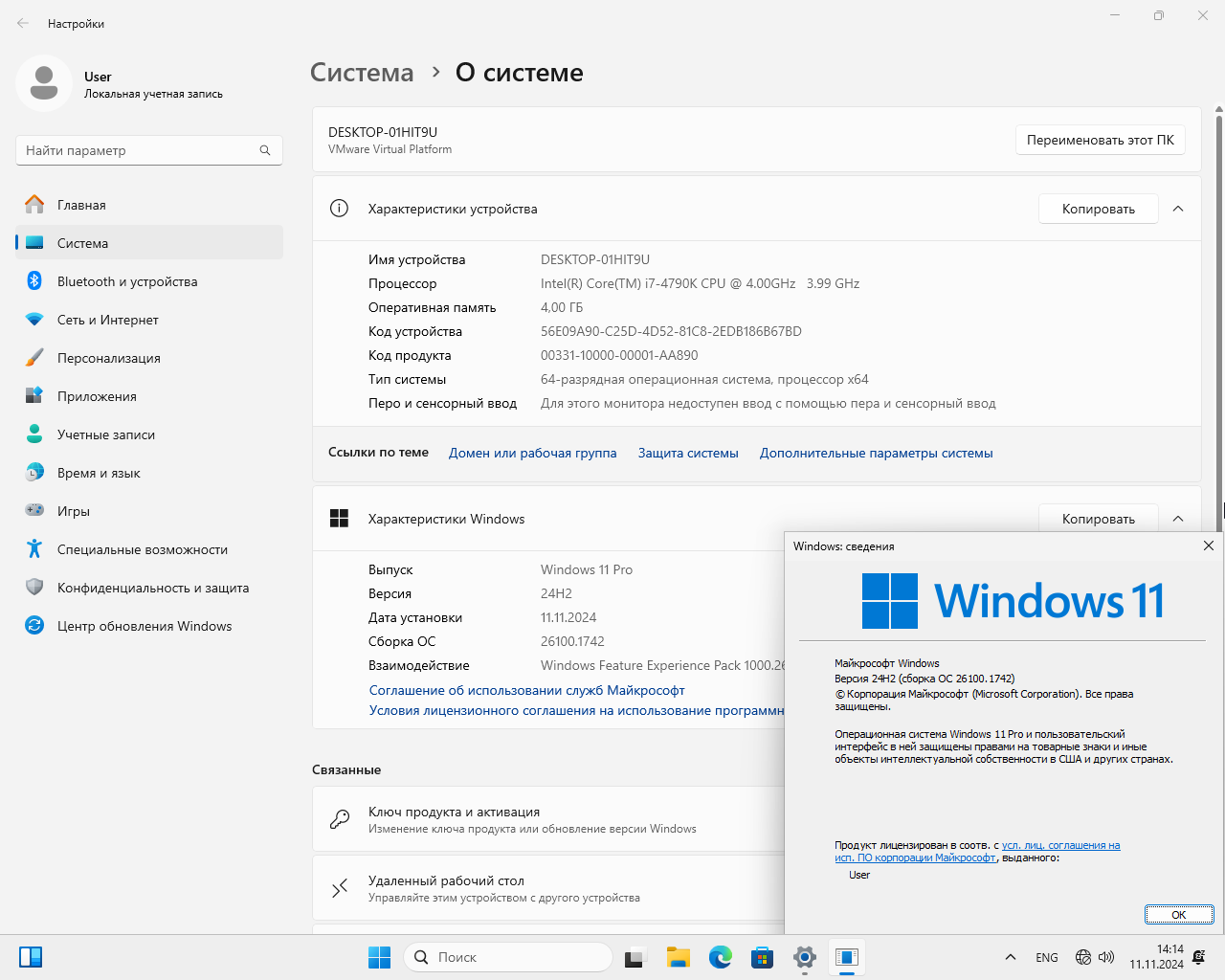Click the Версия value 24H2
The width and height of the screenshot is (1225, 980).
(556, 593)
